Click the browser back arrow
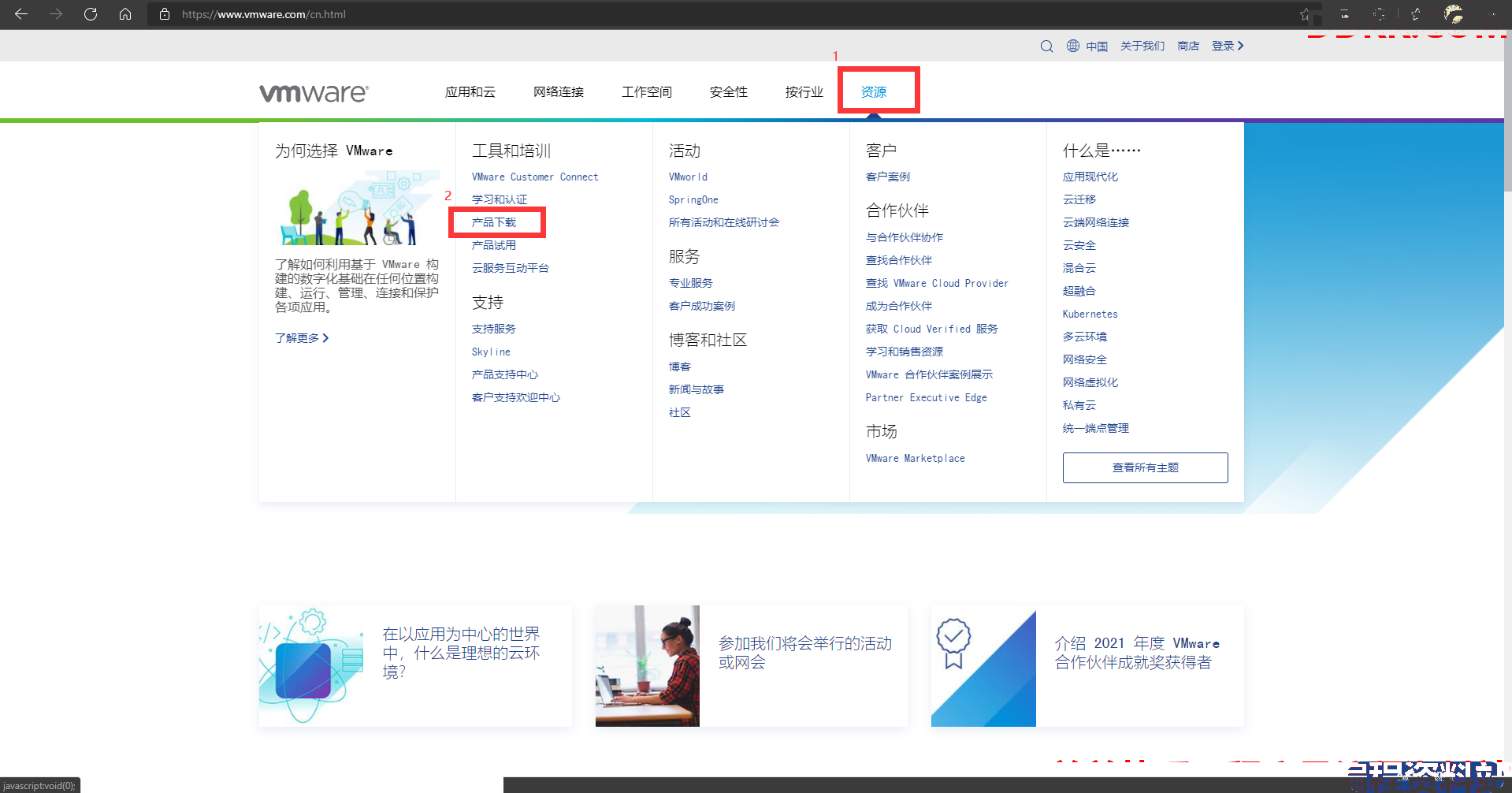The image size is (1512, 793). pos(21,14)
